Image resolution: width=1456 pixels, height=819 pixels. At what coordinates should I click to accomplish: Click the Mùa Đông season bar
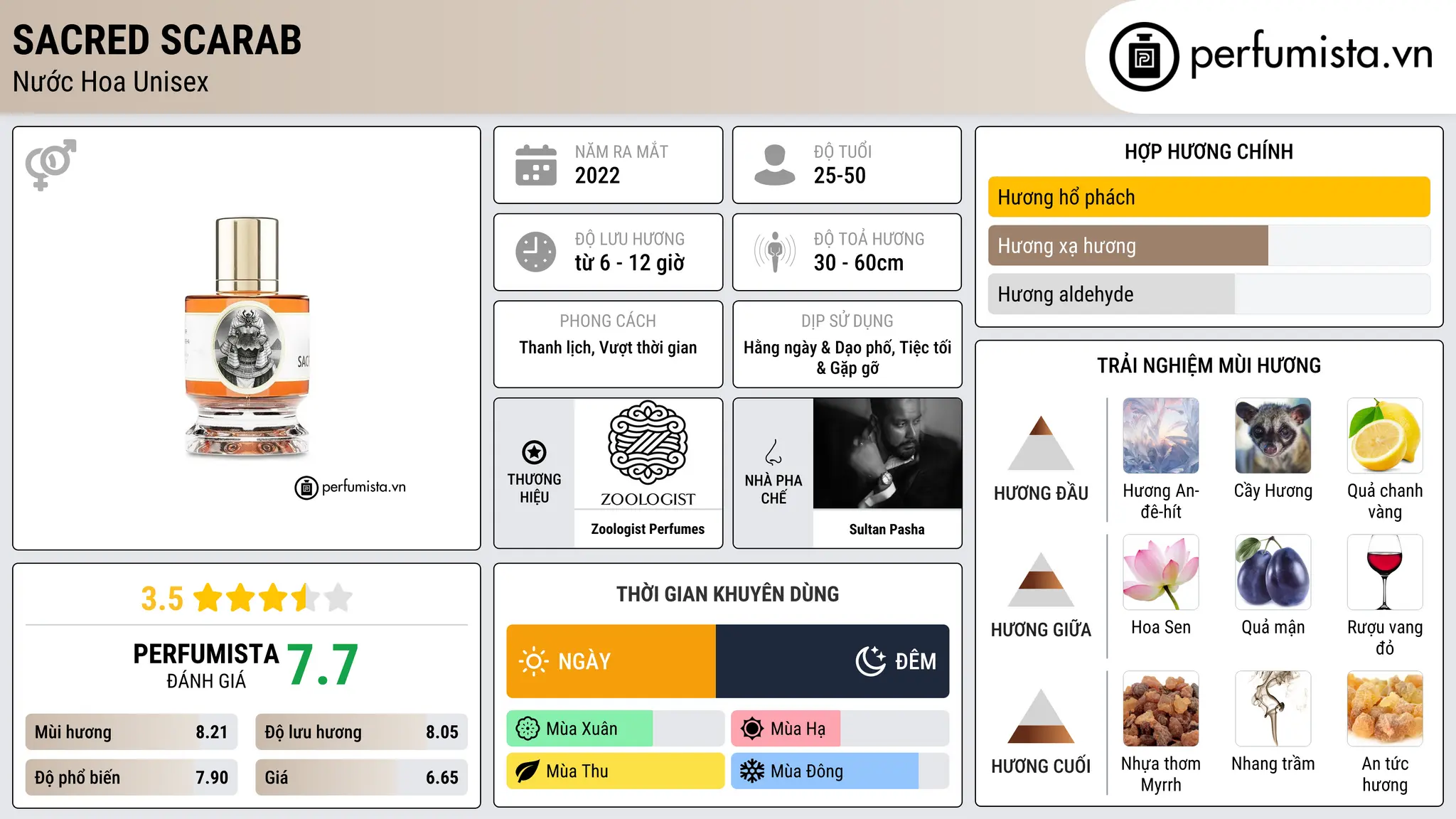840,771
